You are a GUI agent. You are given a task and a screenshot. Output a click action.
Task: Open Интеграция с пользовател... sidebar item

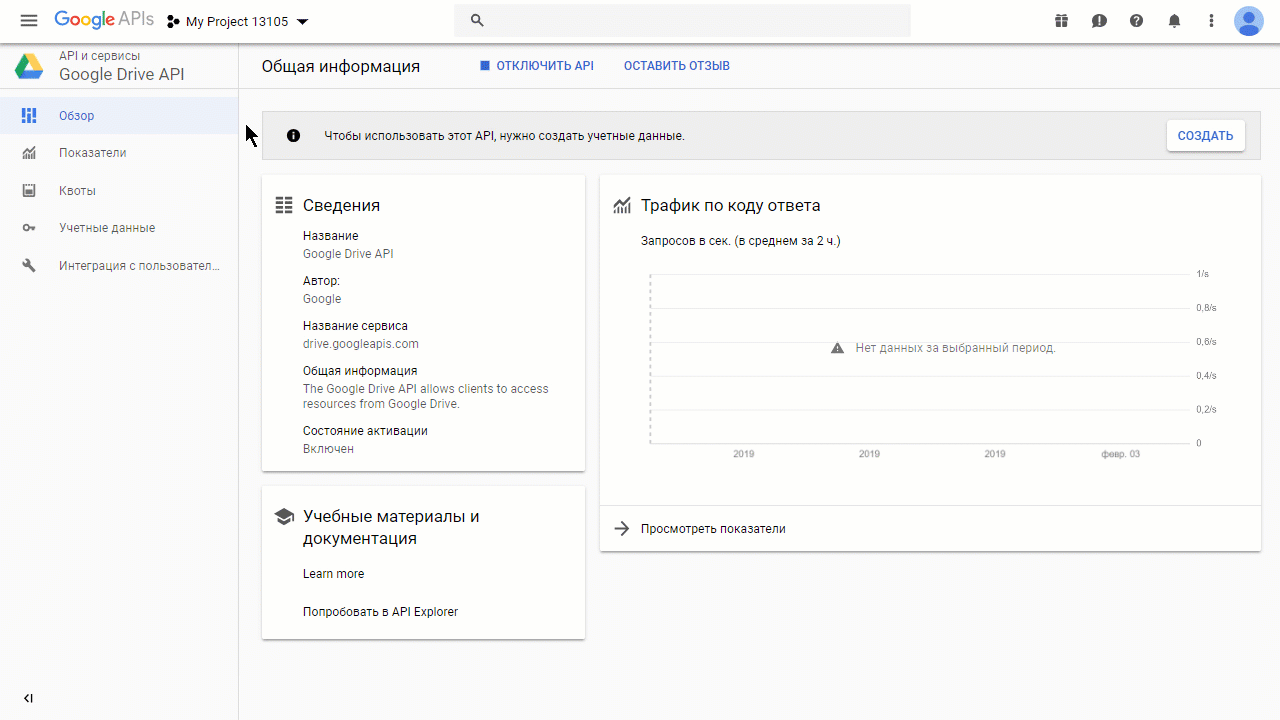point(119,266)
